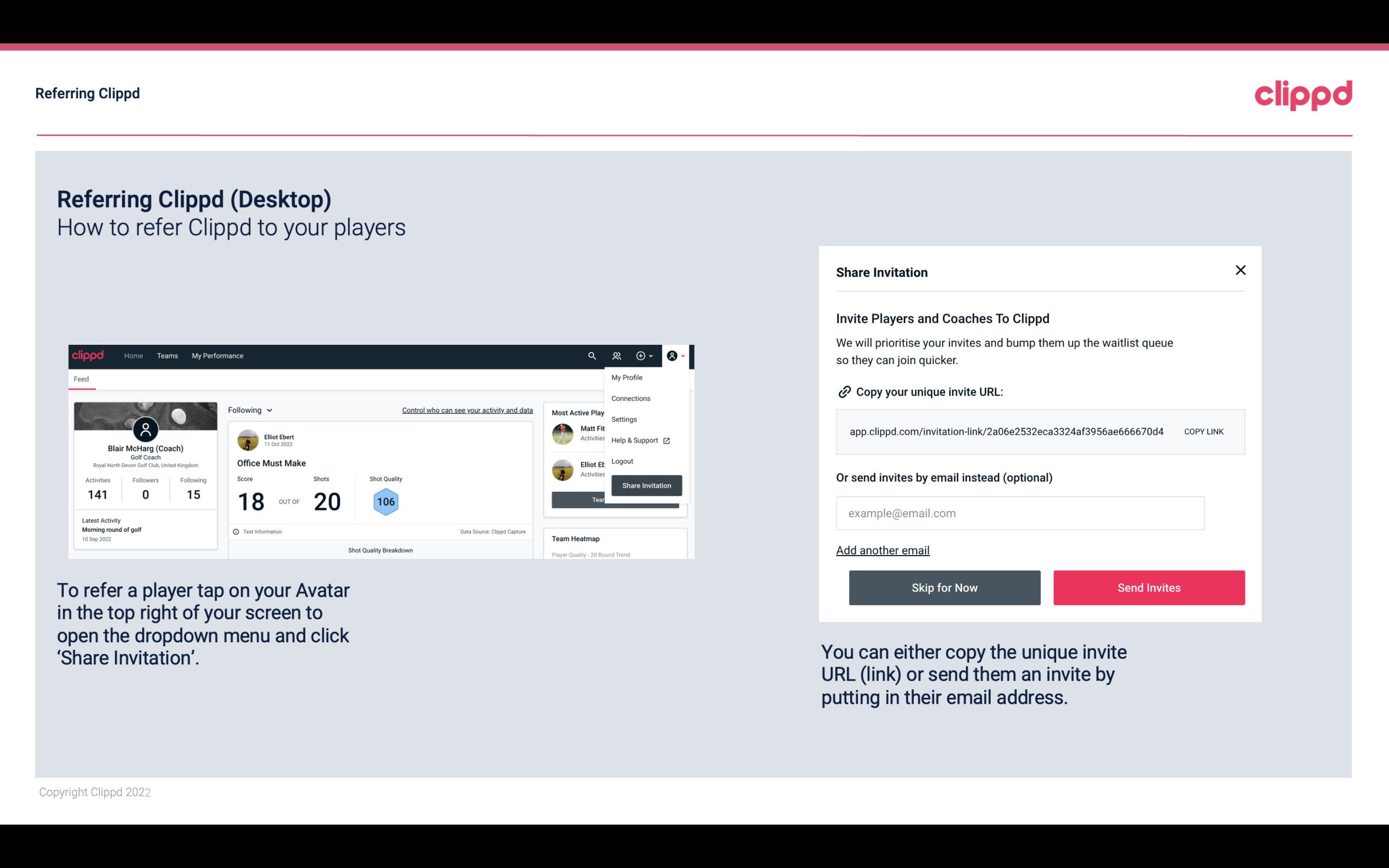Click My Profile in the dropdown menu
The height and width of the screenshot is (868, 1389).
pos(627,377)
